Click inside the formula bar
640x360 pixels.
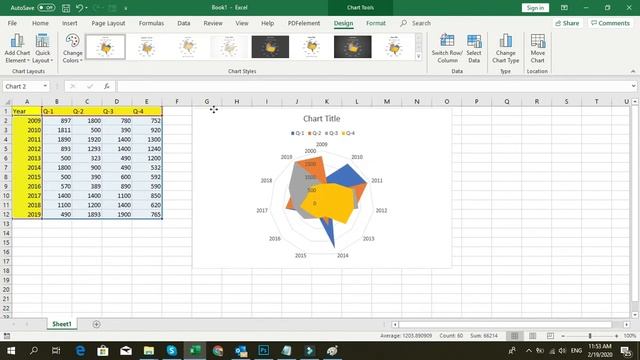(x=373, y=86)
